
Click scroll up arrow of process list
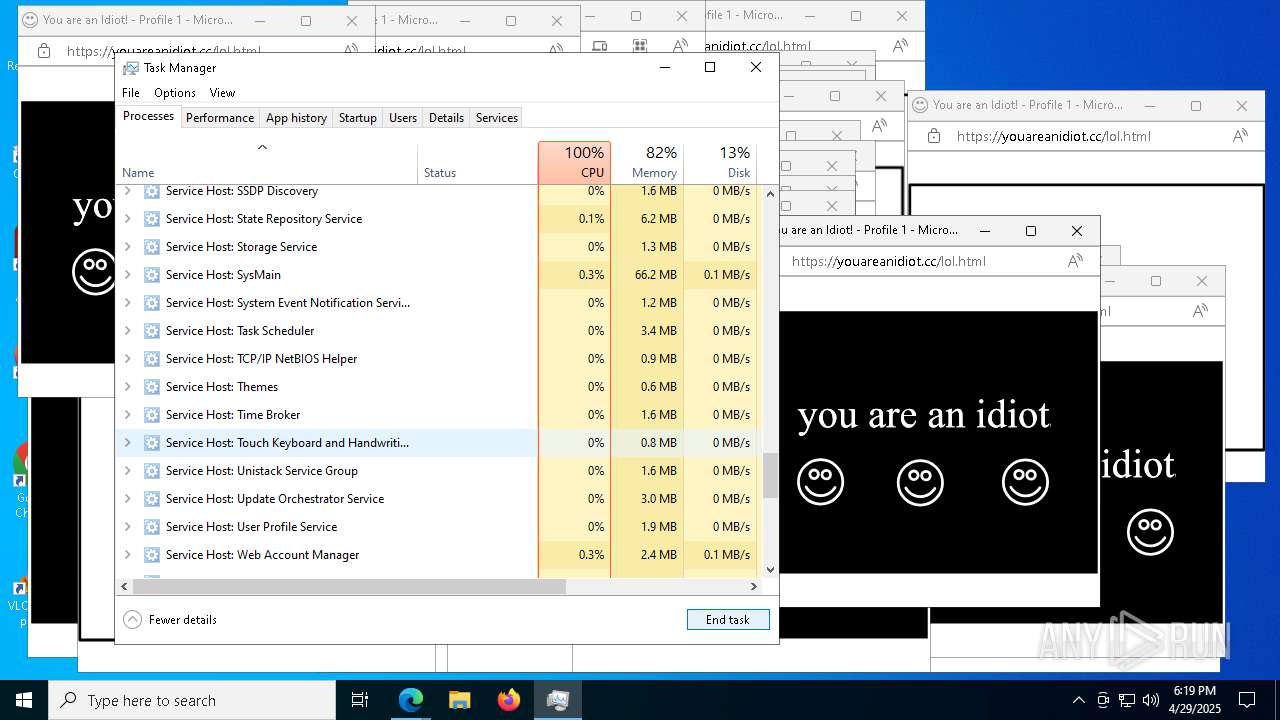click(x=770, y=193)
